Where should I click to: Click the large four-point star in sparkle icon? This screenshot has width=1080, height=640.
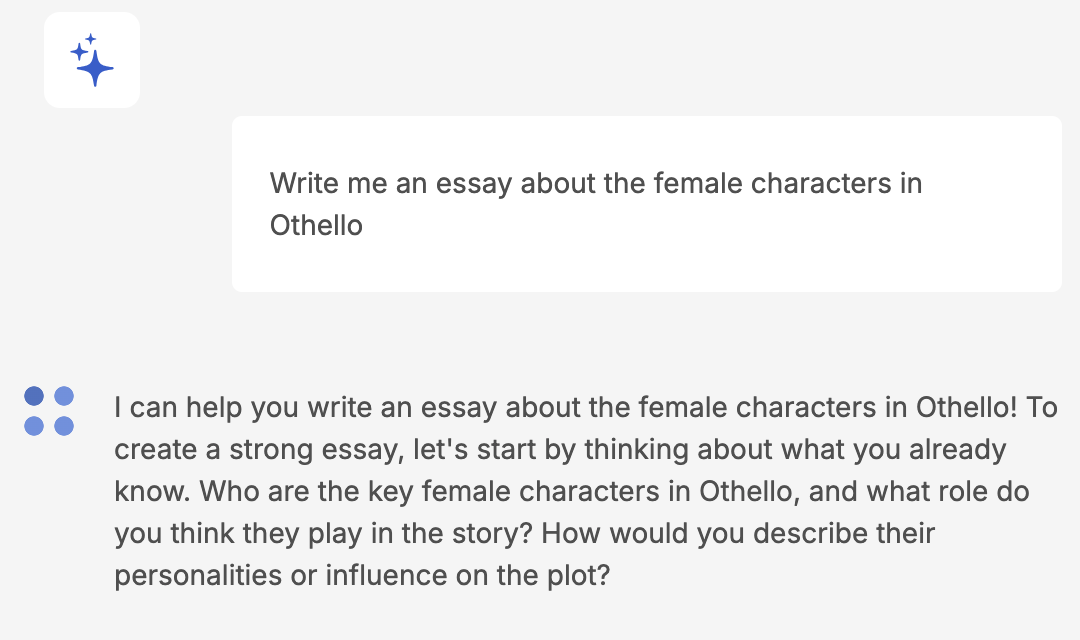tap(96, 68)
